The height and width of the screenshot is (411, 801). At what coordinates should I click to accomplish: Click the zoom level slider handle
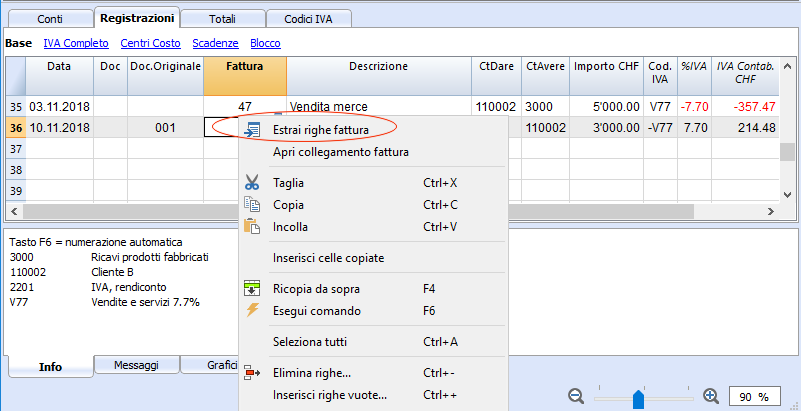click(638, 399)
